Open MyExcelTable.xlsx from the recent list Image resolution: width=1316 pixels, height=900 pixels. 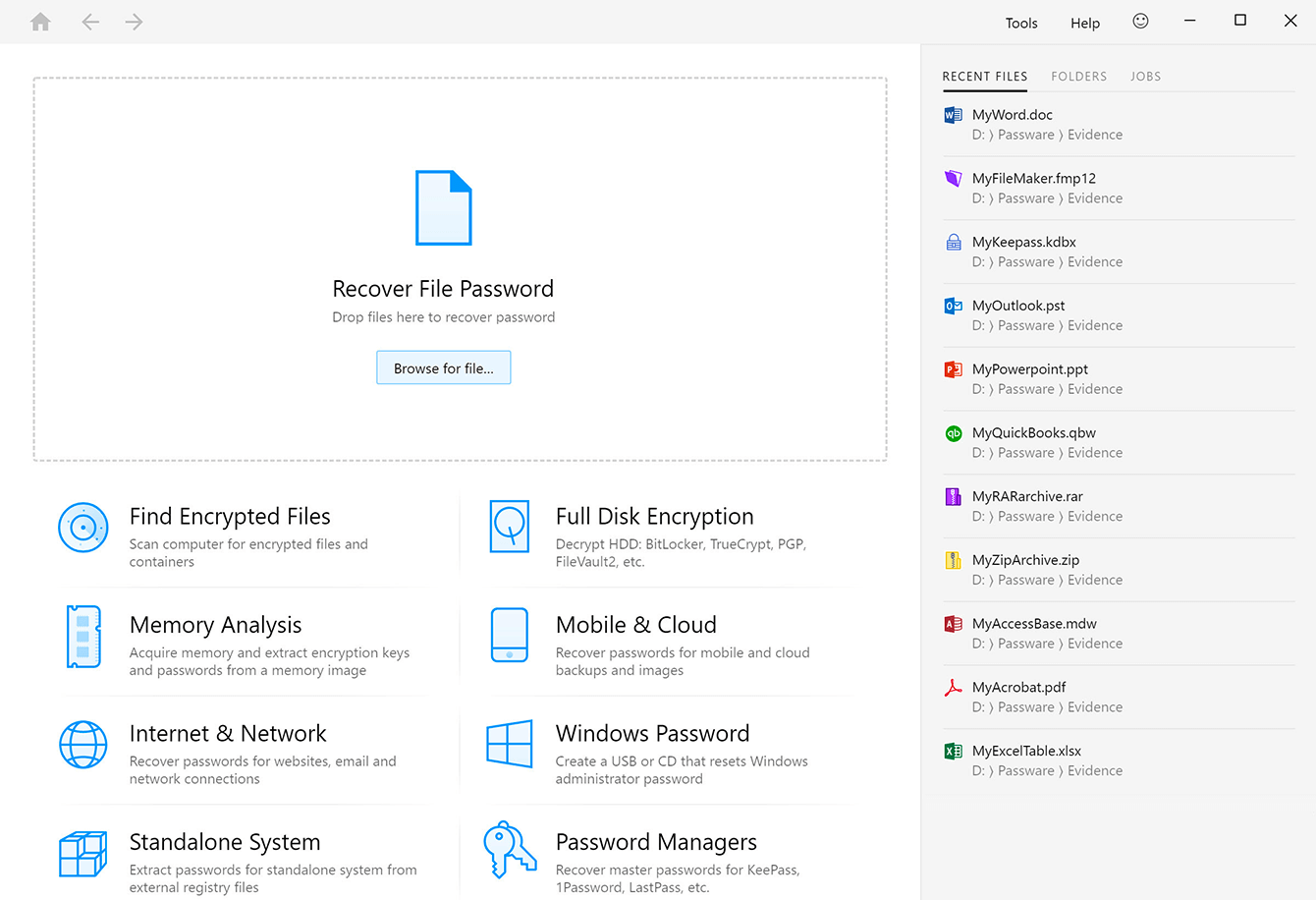point(1026,752)
